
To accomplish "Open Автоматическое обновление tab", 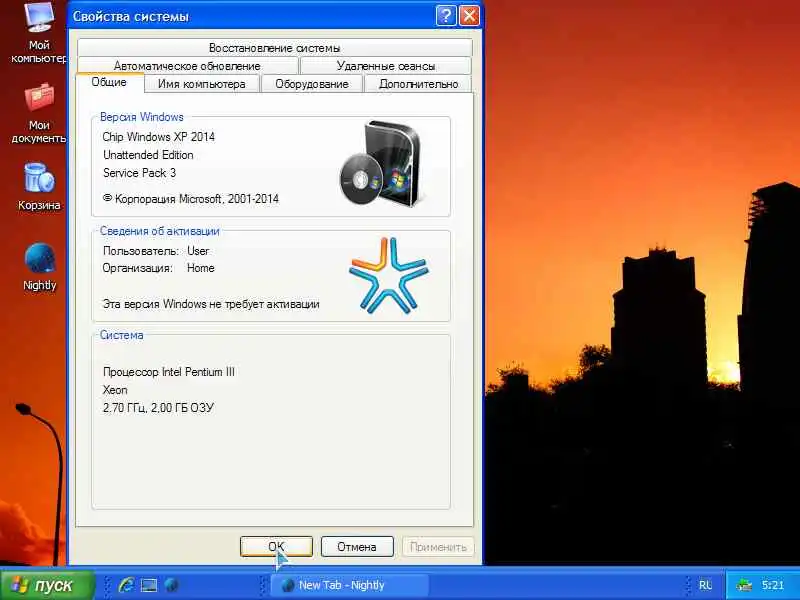I will tap(187, 66).
